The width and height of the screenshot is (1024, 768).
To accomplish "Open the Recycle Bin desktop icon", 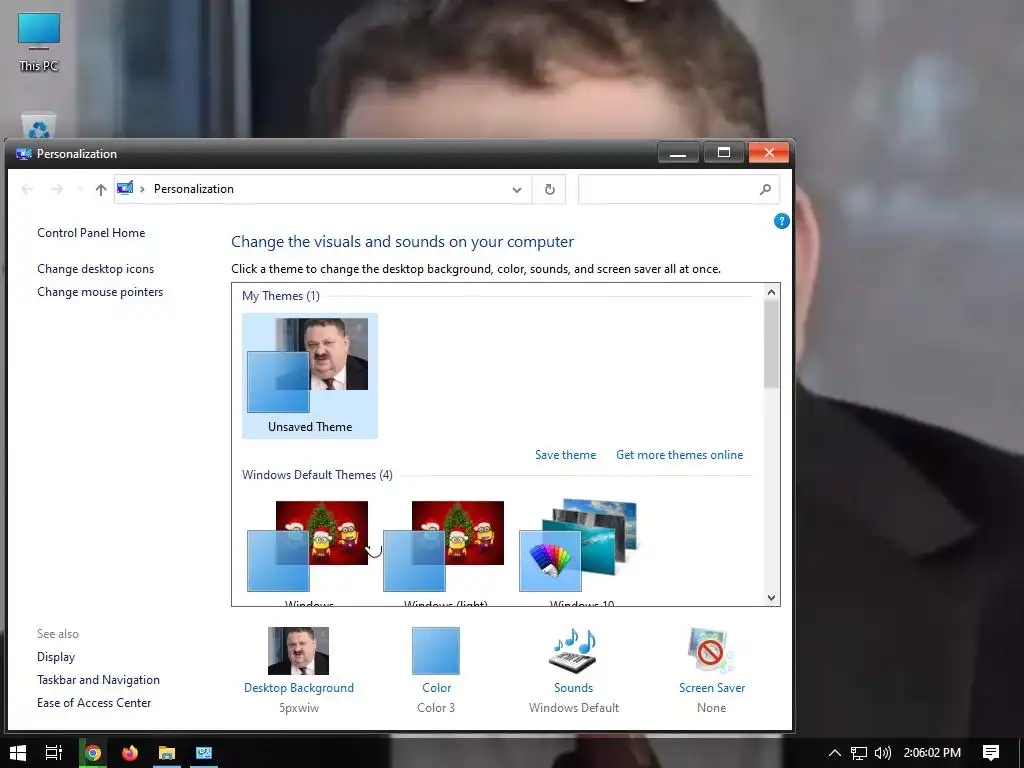I will 39,125.
